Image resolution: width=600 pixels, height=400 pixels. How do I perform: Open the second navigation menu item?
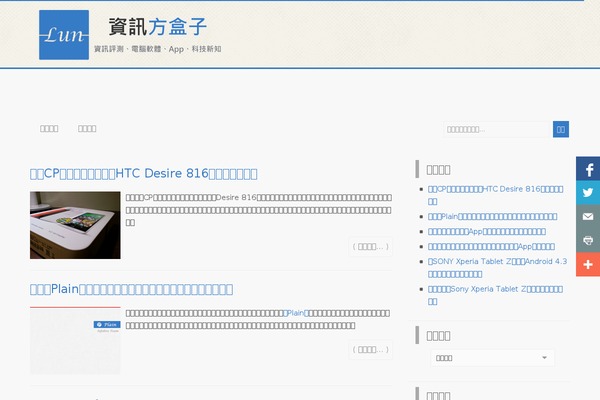coord(87,129)
